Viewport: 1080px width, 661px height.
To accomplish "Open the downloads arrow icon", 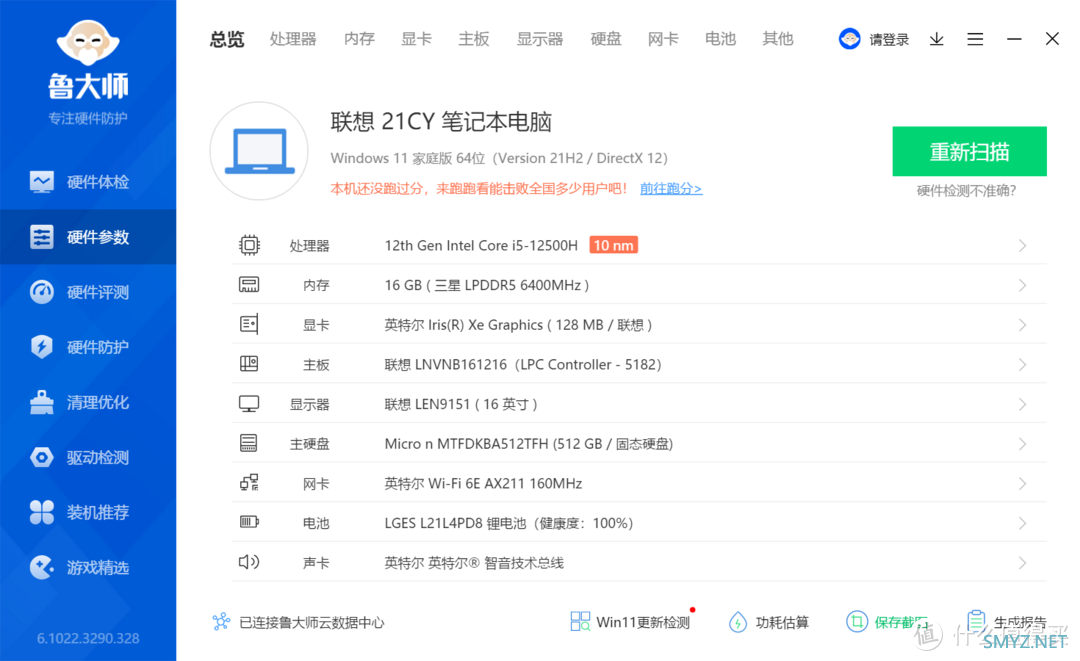I will (936, 39).
